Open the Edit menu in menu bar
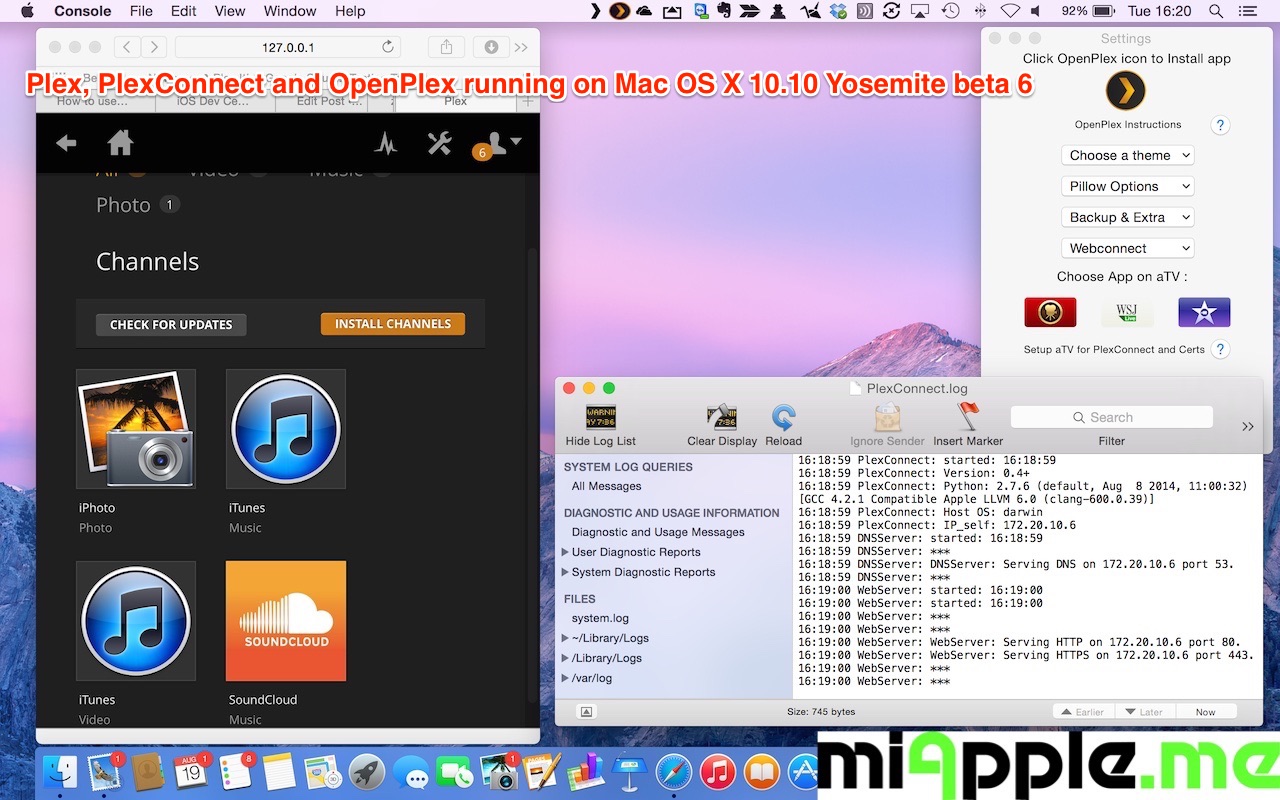This screenshot has height=800, width=1280. (183, 11)
